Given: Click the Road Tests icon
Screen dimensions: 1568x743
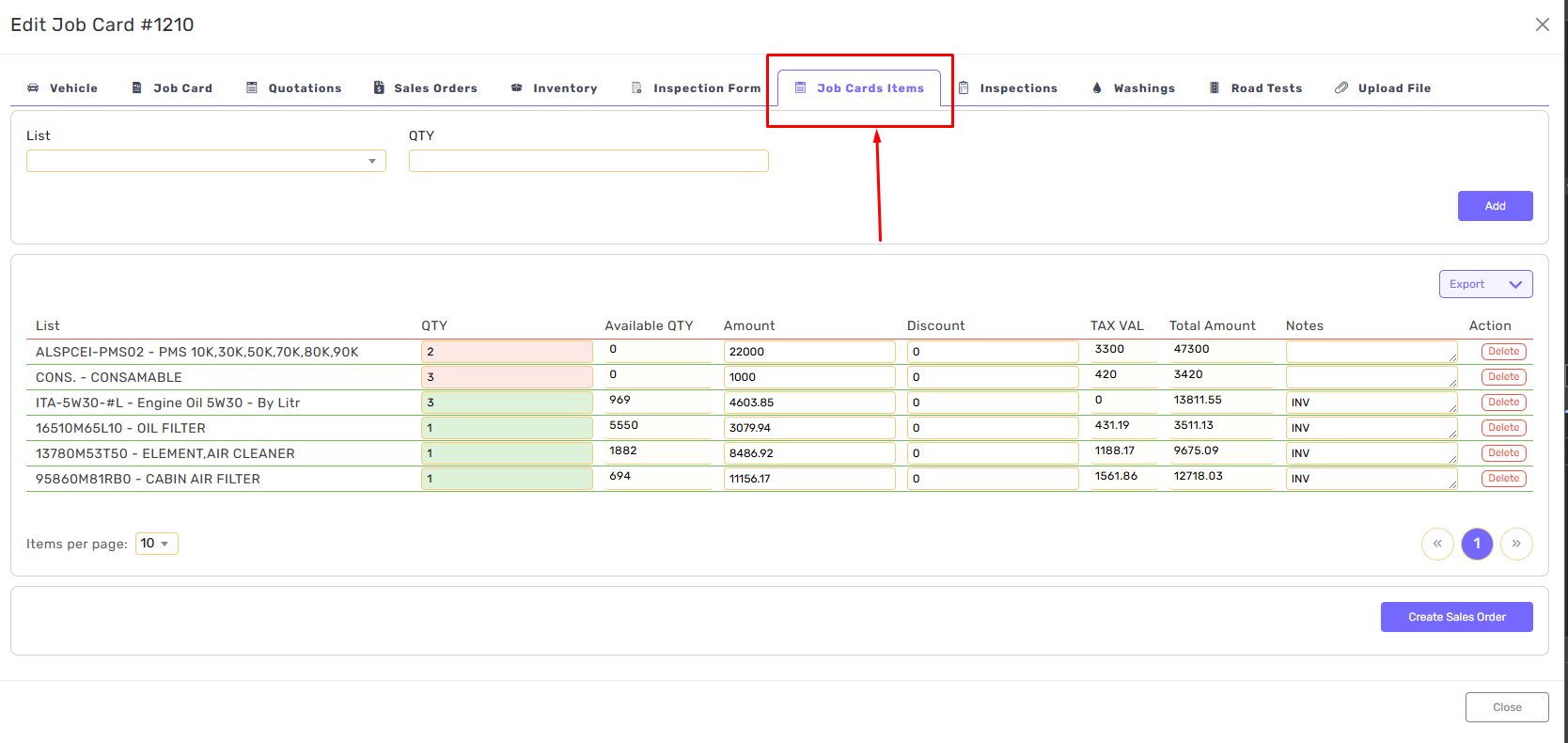Looking at the screenshot, I should pyautogui.click(x=1214, y=87).
